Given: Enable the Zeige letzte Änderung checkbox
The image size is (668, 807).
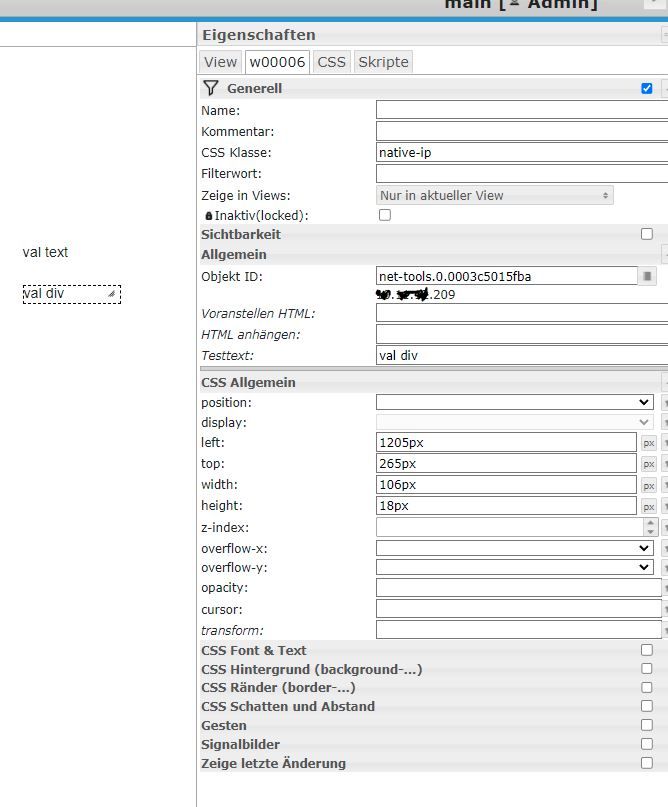Looking at the screenshot, I should (647, 763).
